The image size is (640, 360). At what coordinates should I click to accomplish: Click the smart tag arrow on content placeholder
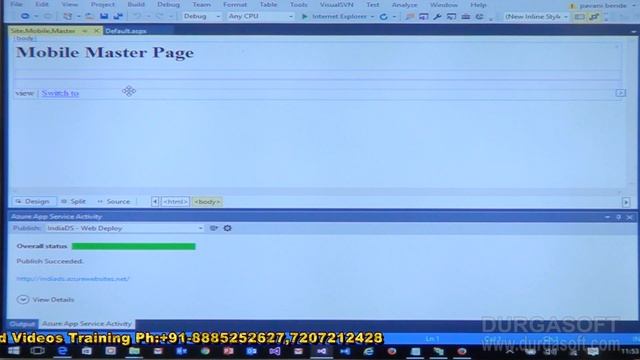pos(621,93)
